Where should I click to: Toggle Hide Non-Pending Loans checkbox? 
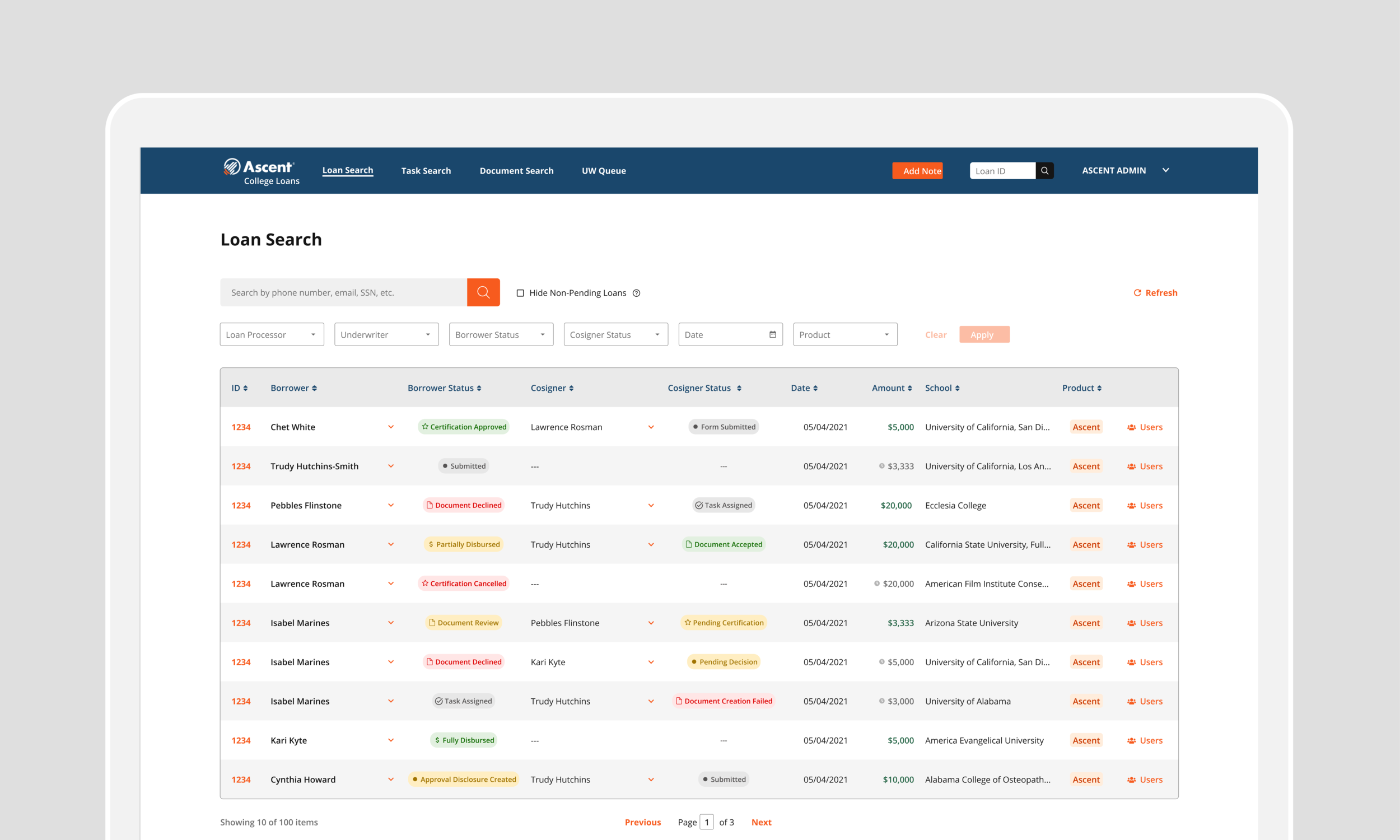tap(520, 293)
